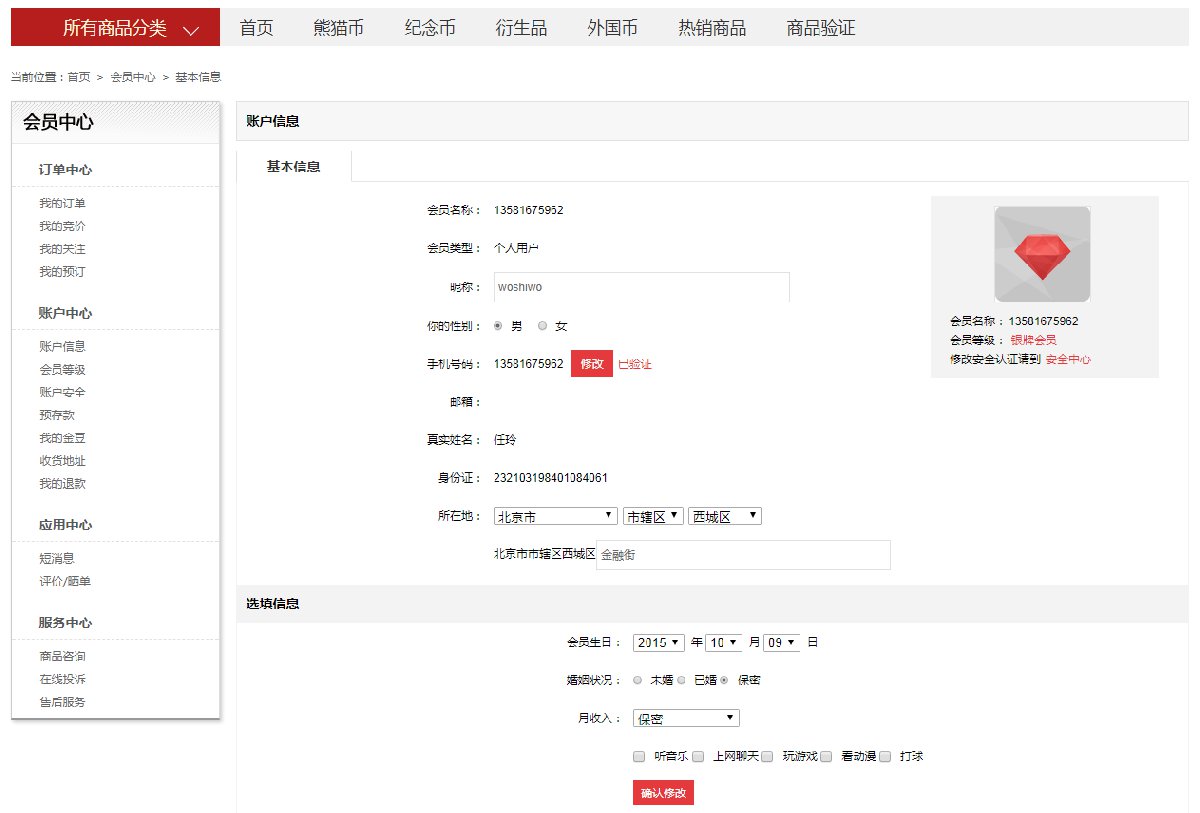Expand the 所有商品分类 category chevron
The width and height of the screenshot is (1200, 813).
point(192,30)
